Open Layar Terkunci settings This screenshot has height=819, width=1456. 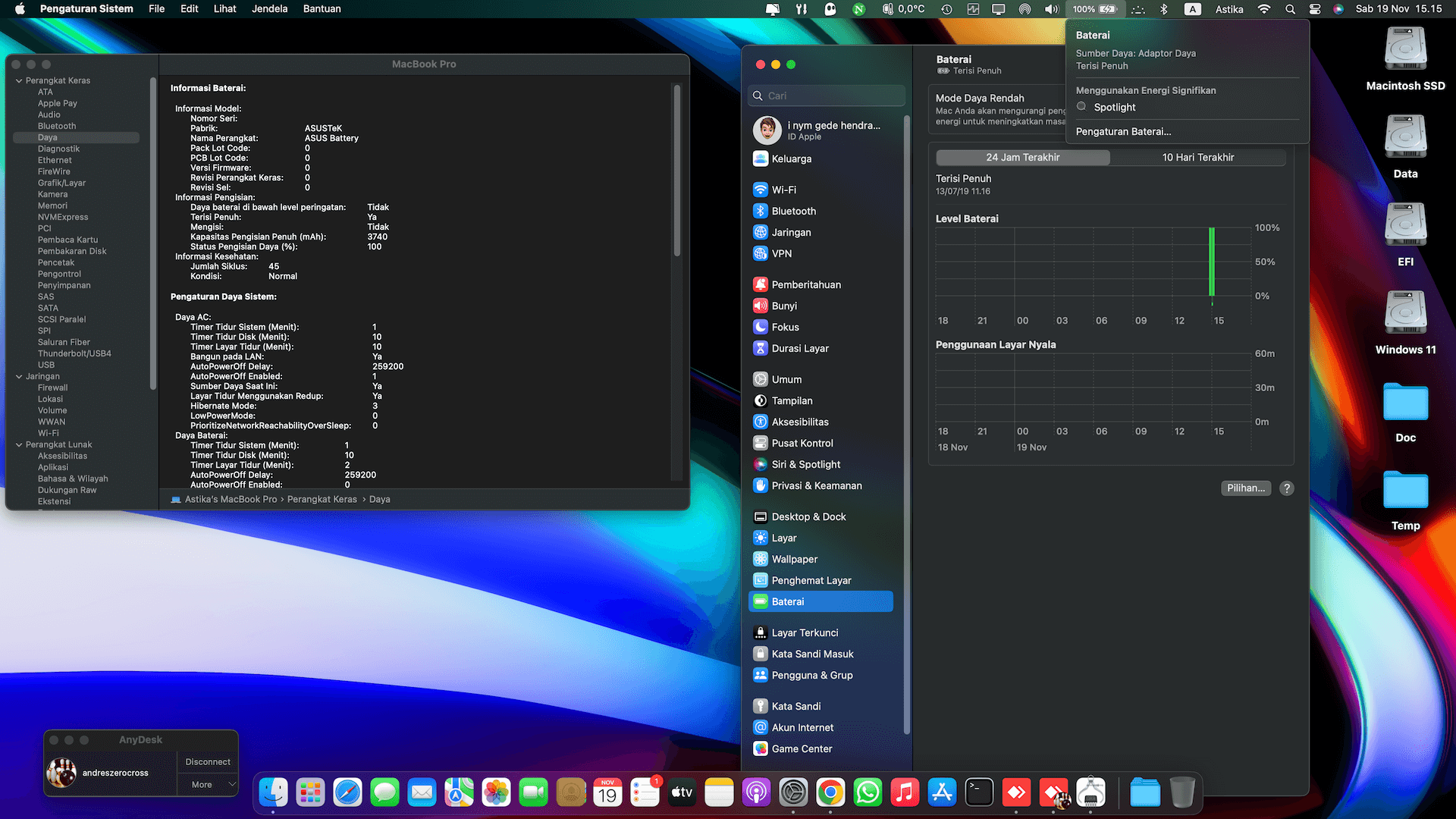(x=822, y=632)
